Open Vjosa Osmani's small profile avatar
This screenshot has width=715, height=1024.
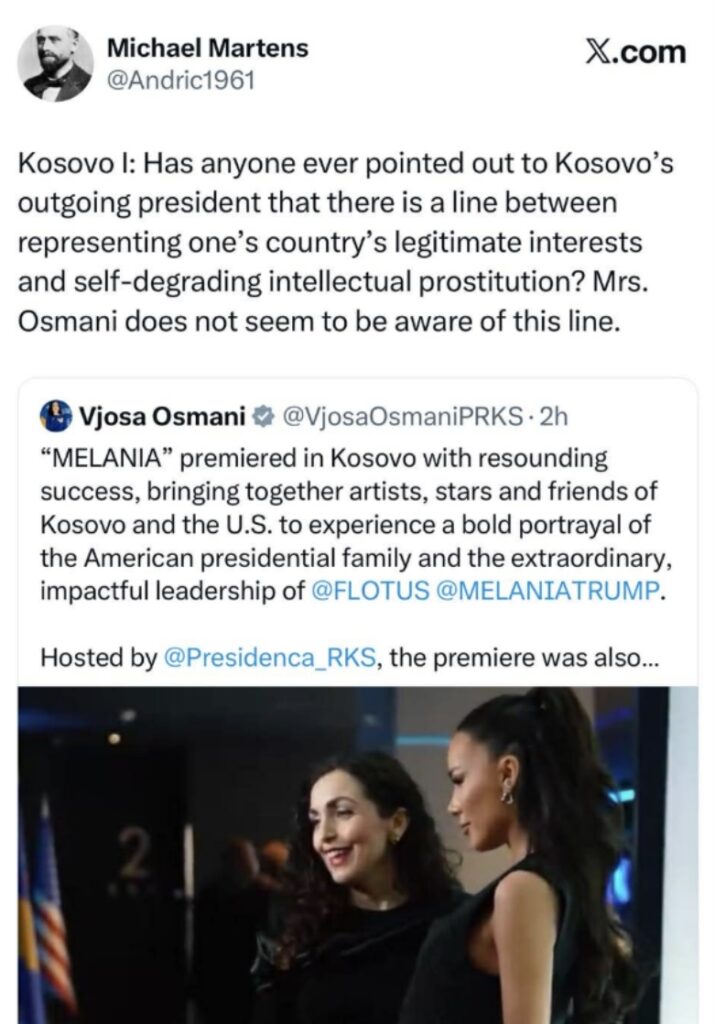pyautogui.click(x=56, y=415)
